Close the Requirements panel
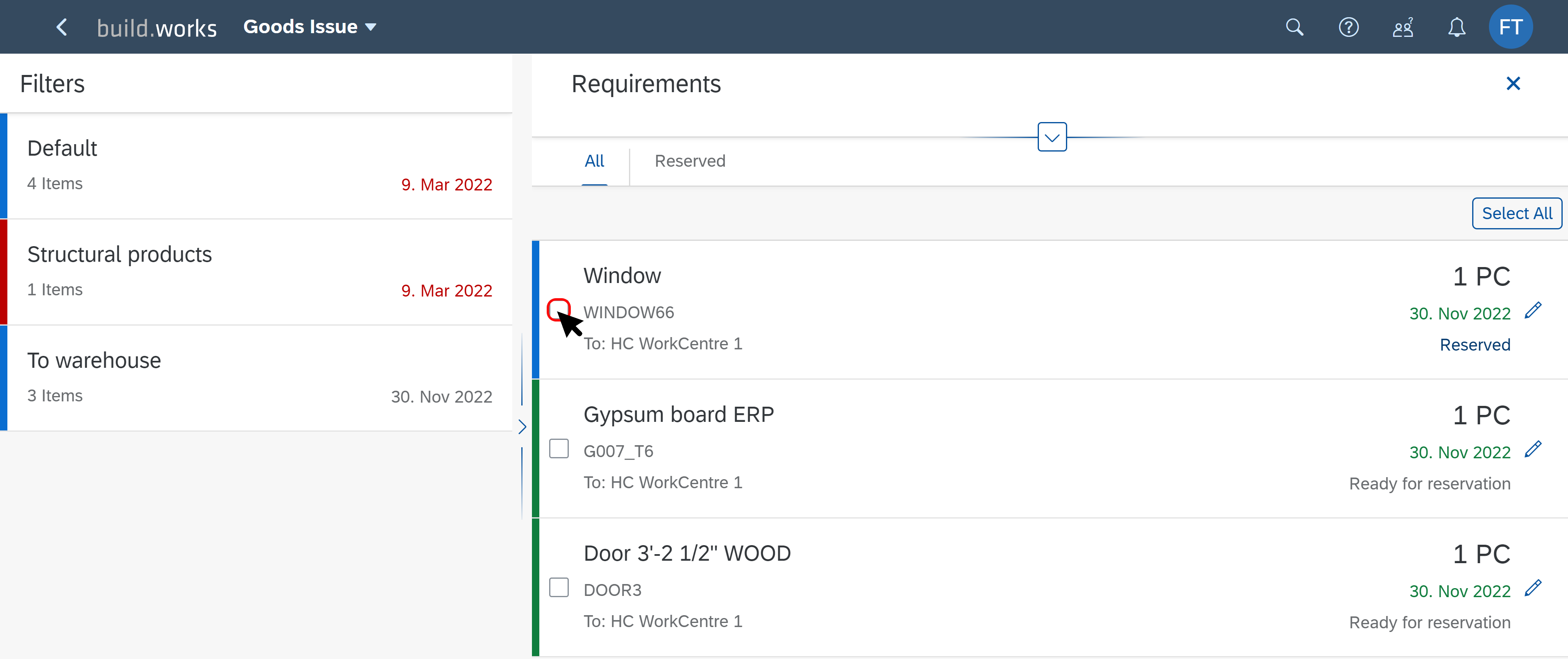This screenshot has width=1568, height=659. click(1513, 84)
